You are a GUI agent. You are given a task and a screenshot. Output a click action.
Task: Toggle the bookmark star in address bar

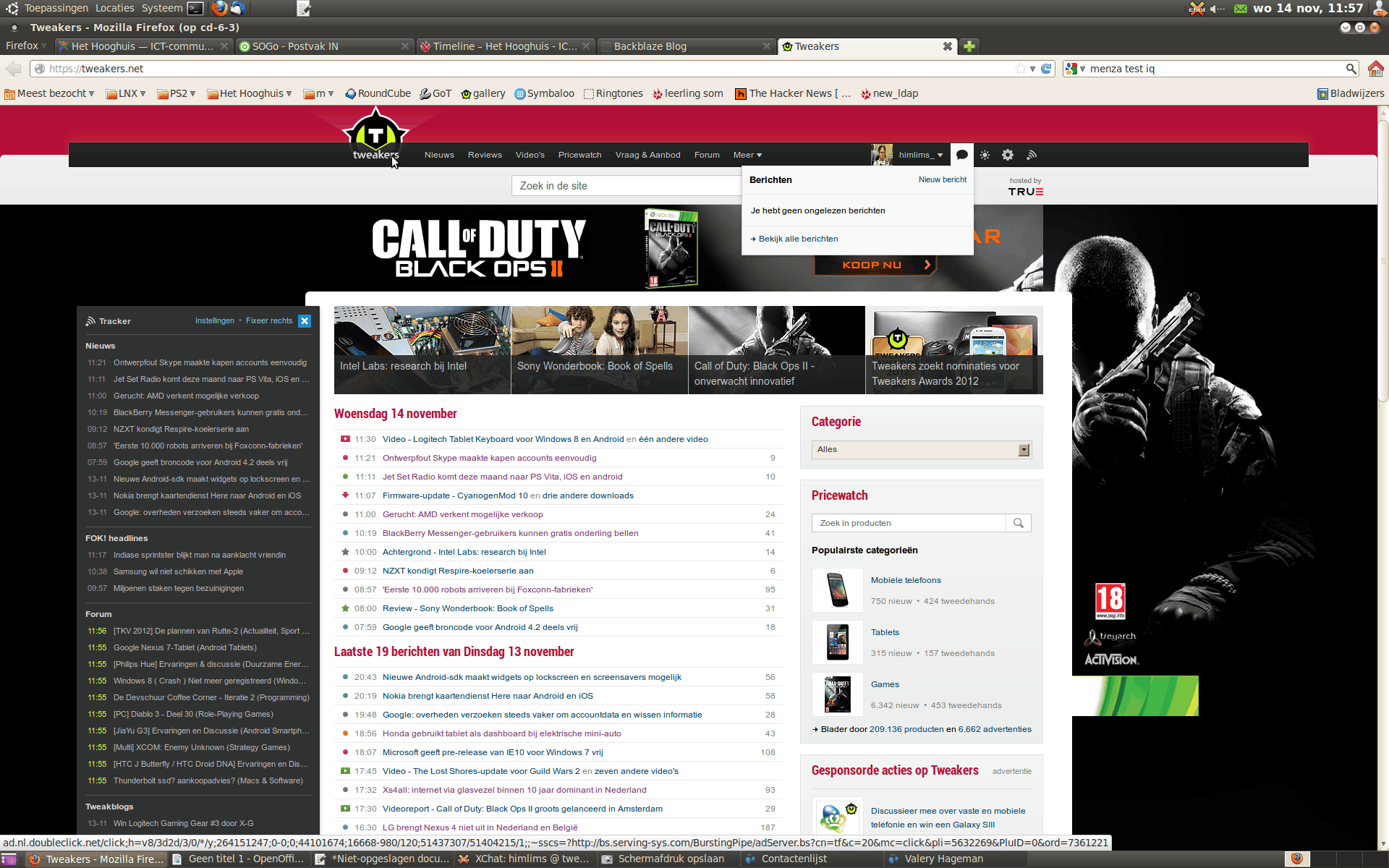[1020, 69]
